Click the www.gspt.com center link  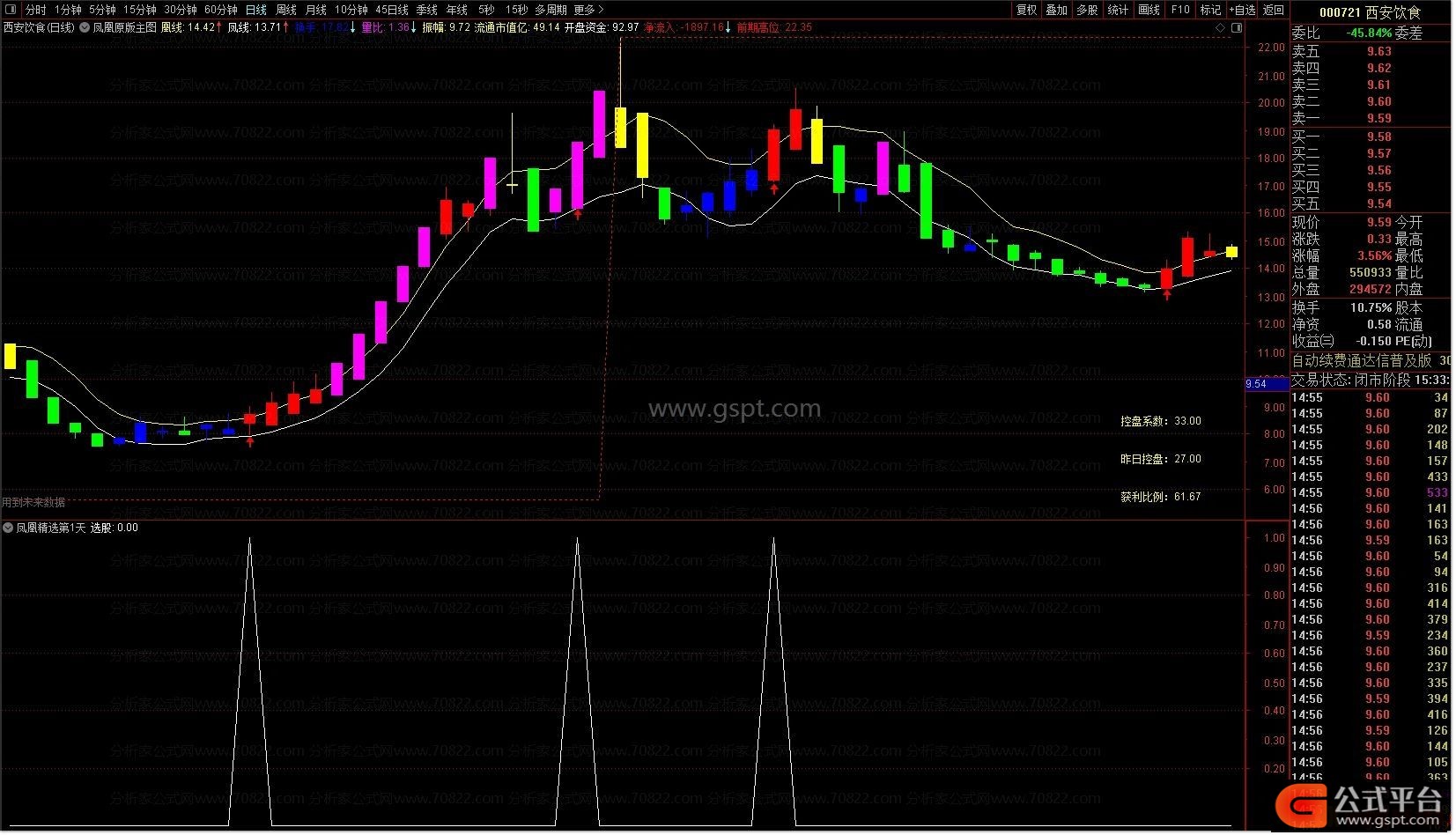[735, 409]
